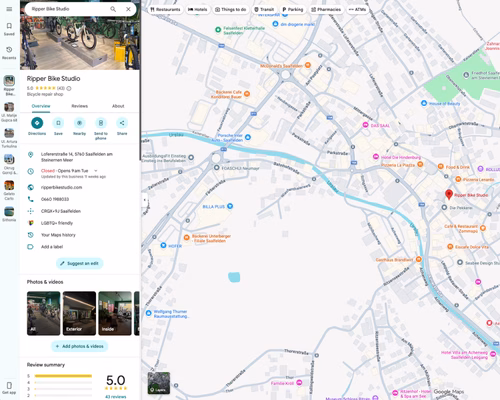Click the BILLA PLUS map marker
The width and height of the screenshot is (500, 400).
coord(230,206)
